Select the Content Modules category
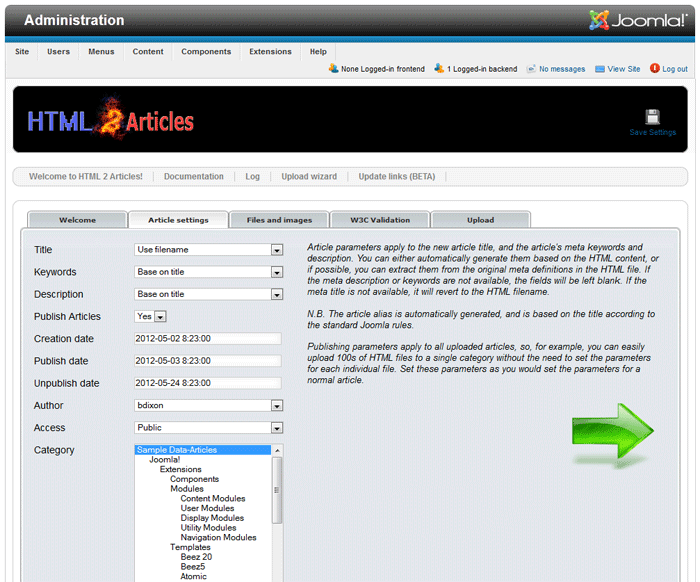The height and width of the screenshot is (582, 700). click(x=212, y=499)
